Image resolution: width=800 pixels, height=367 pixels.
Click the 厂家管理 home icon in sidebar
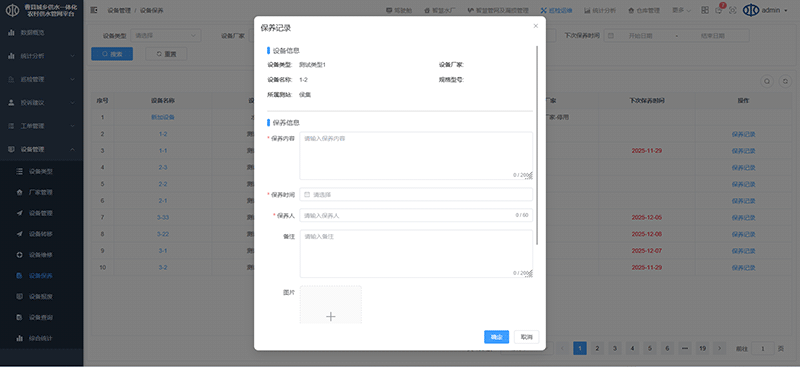(19, 192)
